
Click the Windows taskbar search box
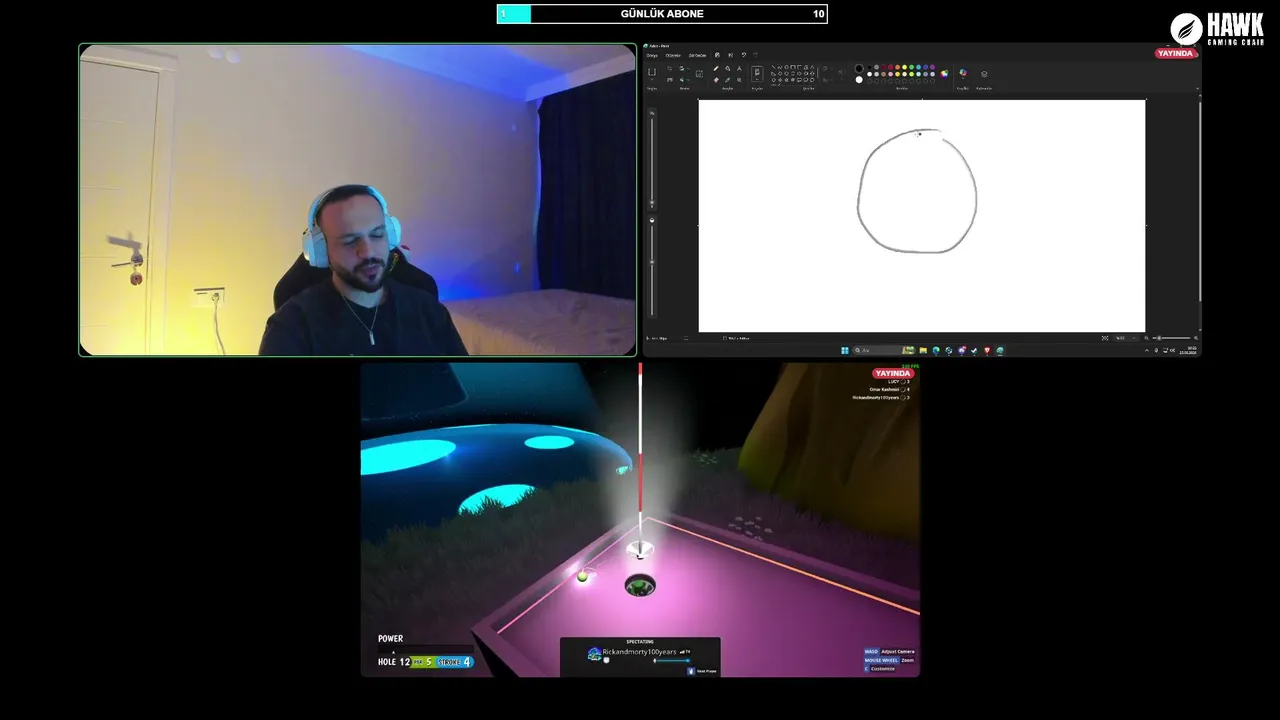pyautogui.click(x=880, y=350)
